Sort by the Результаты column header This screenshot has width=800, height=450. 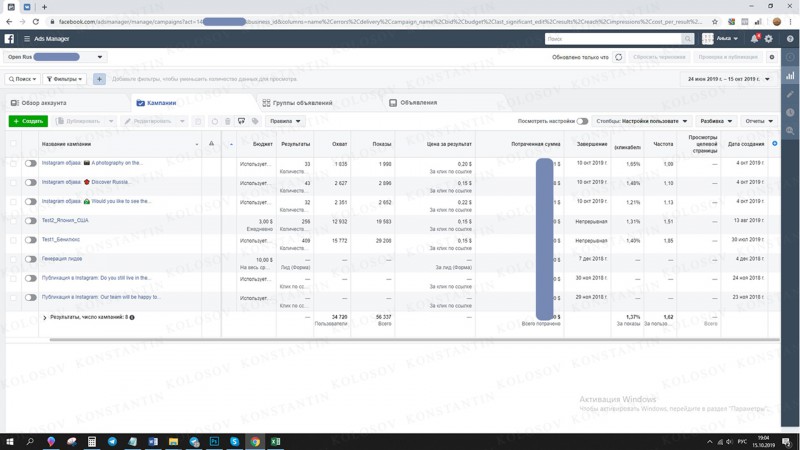pos(295,144)
